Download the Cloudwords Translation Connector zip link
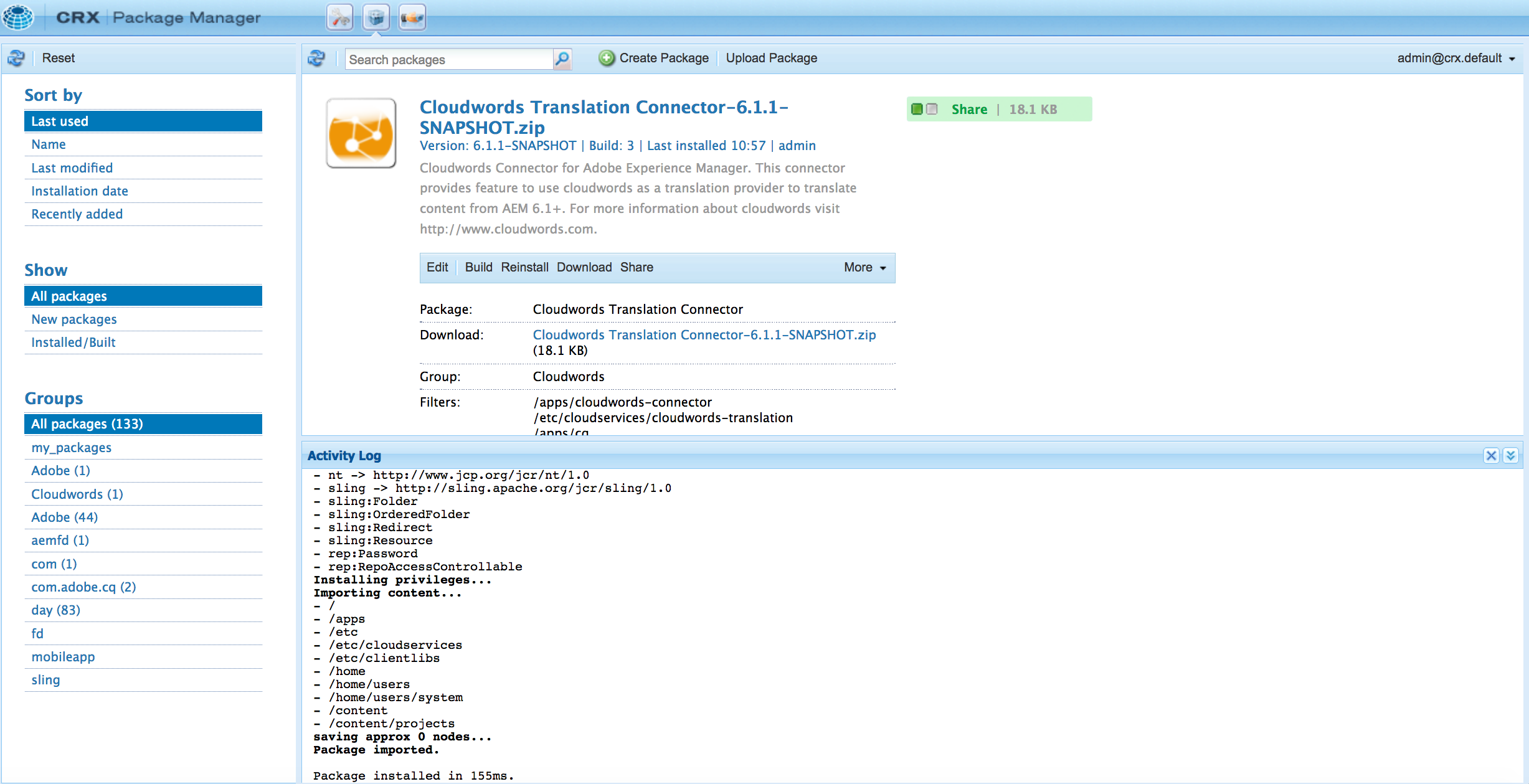 [704, 335]
